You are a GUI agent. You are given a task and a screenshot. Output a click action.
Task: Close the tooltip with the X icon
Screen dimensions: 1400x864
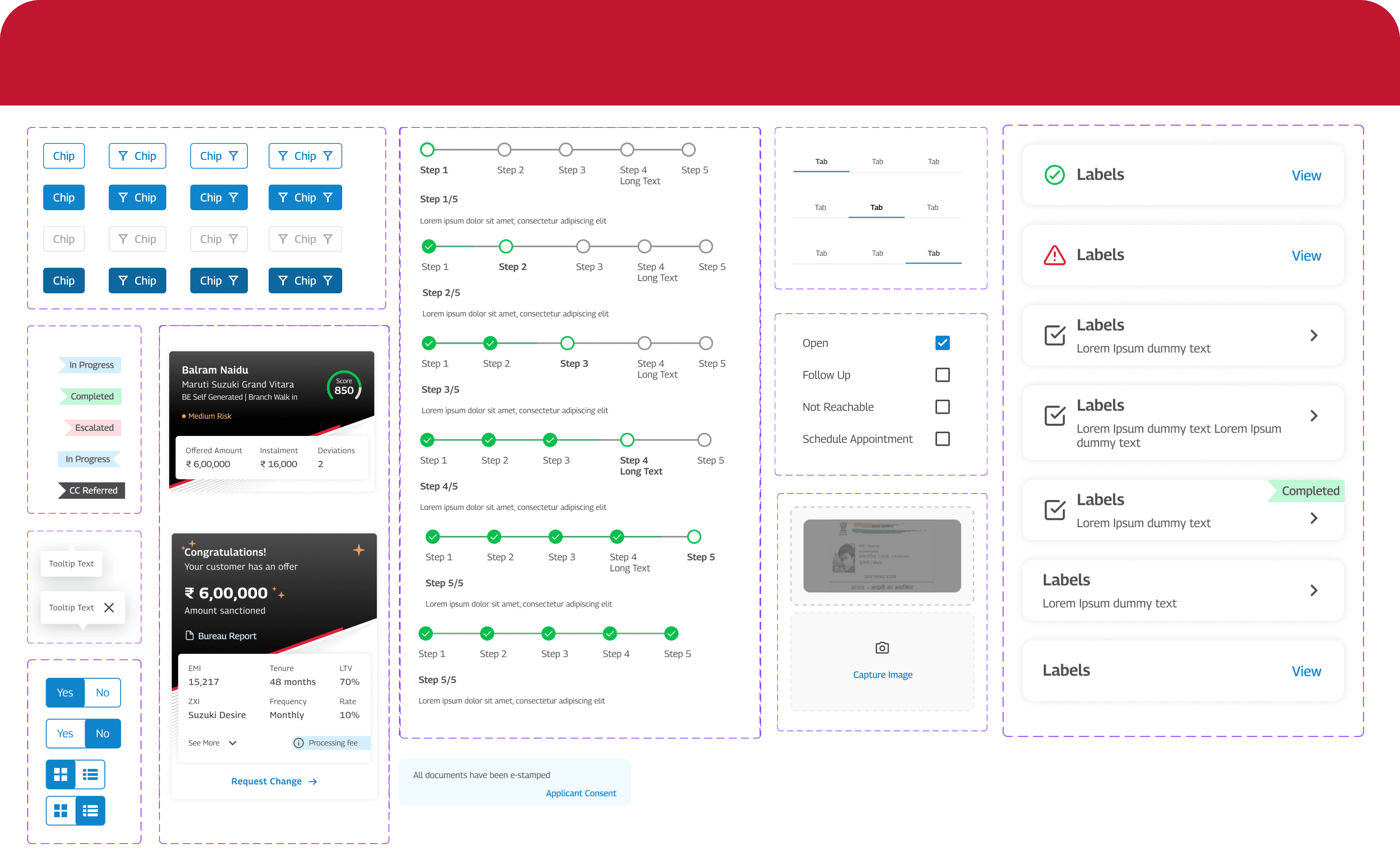click(109, 607)
